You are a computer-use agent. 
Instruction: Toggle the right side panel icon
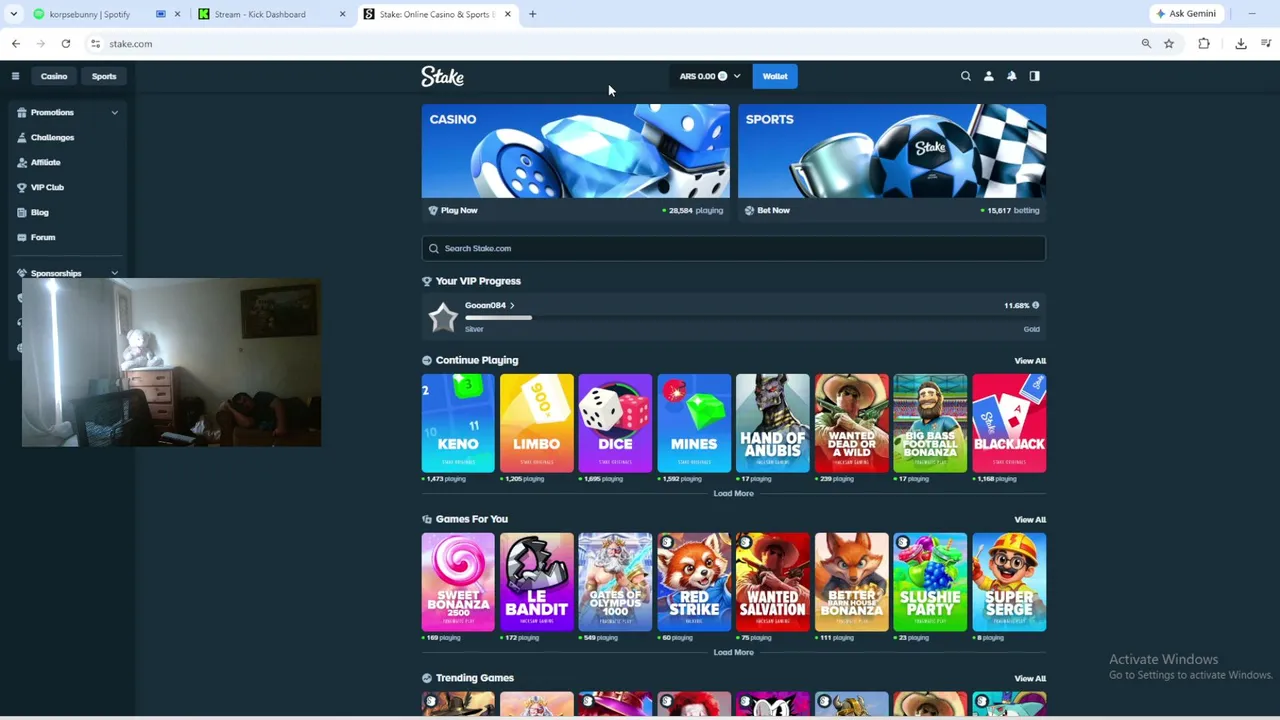(x=1035, y=76)
